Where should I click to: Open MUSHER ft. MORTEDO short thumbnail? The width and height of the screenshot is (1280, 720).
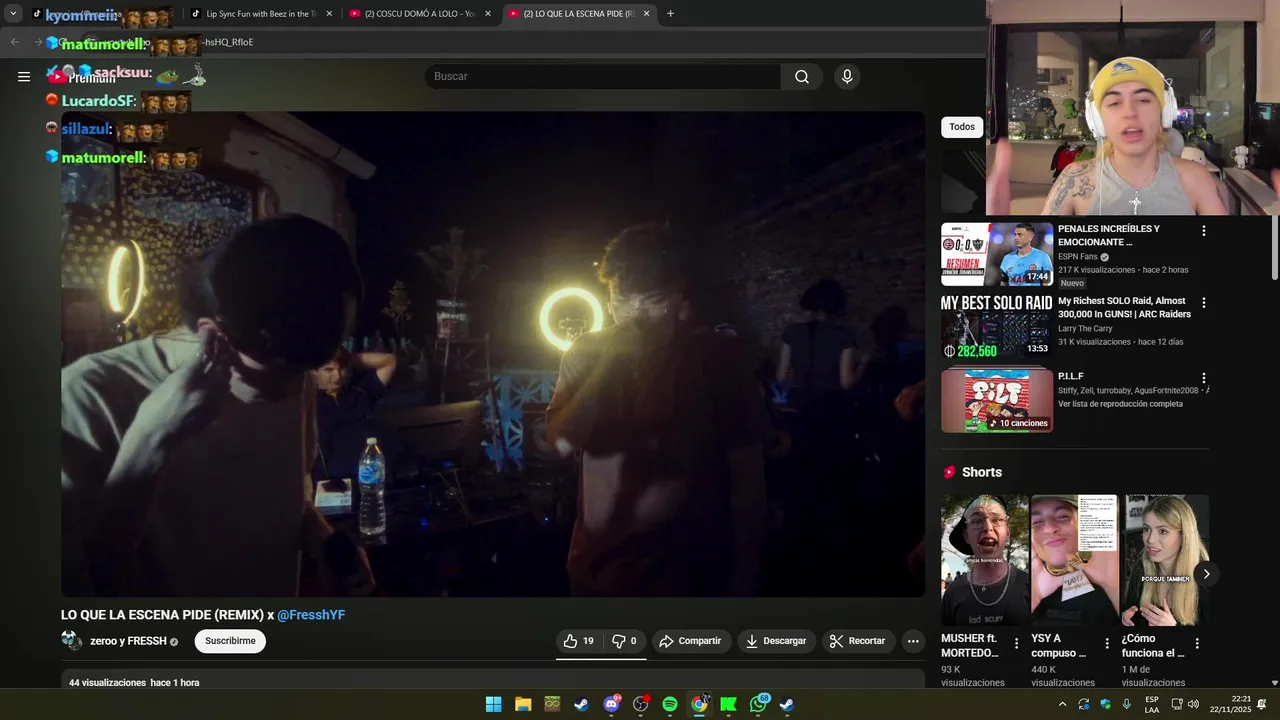pos(984,560)
